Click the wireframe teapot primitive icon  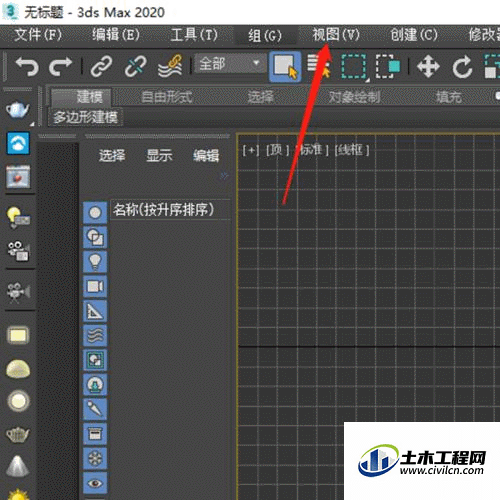(x=18, y=434)
